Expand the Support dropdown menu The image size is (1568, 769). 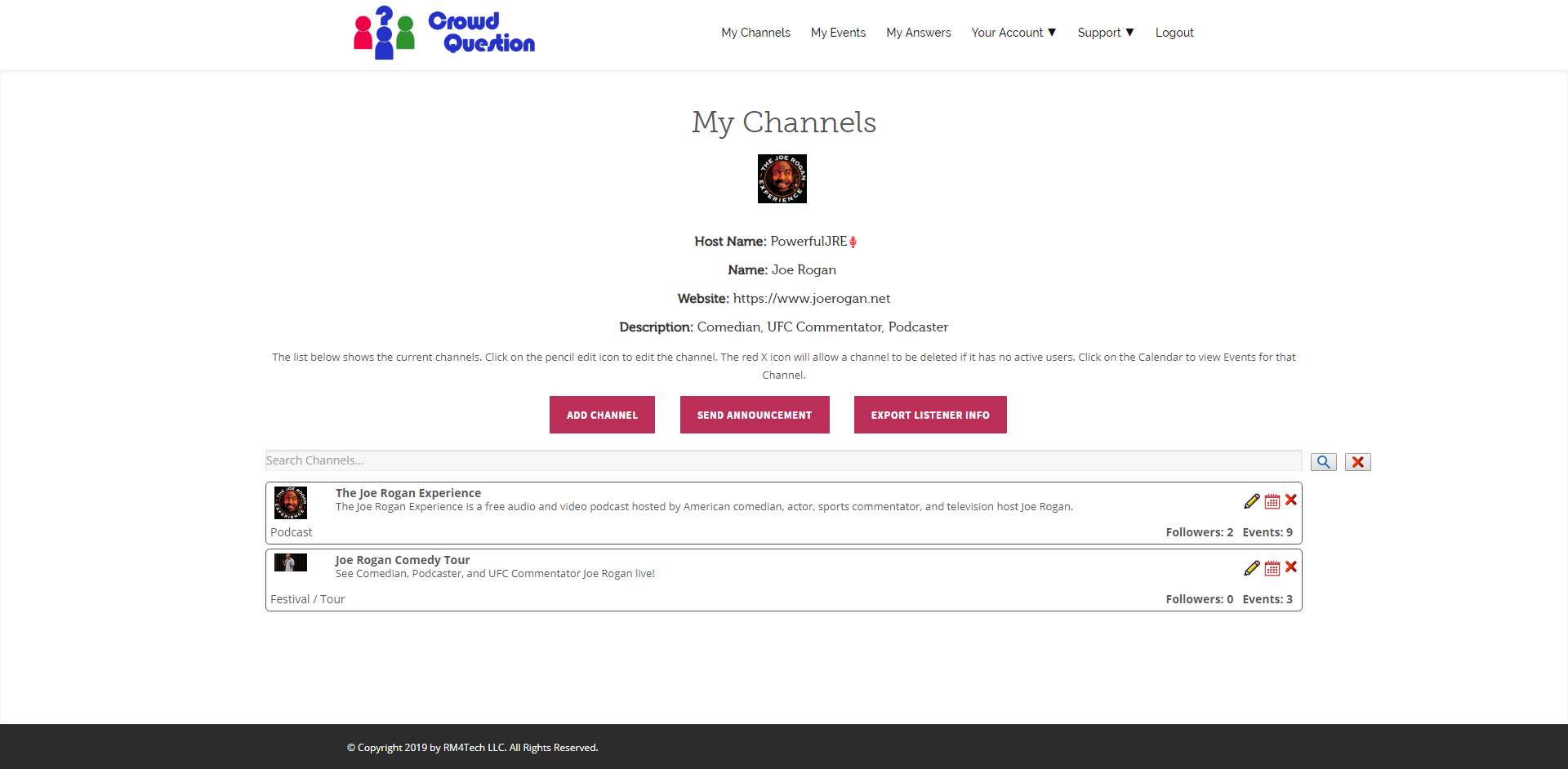[1106, 33]
